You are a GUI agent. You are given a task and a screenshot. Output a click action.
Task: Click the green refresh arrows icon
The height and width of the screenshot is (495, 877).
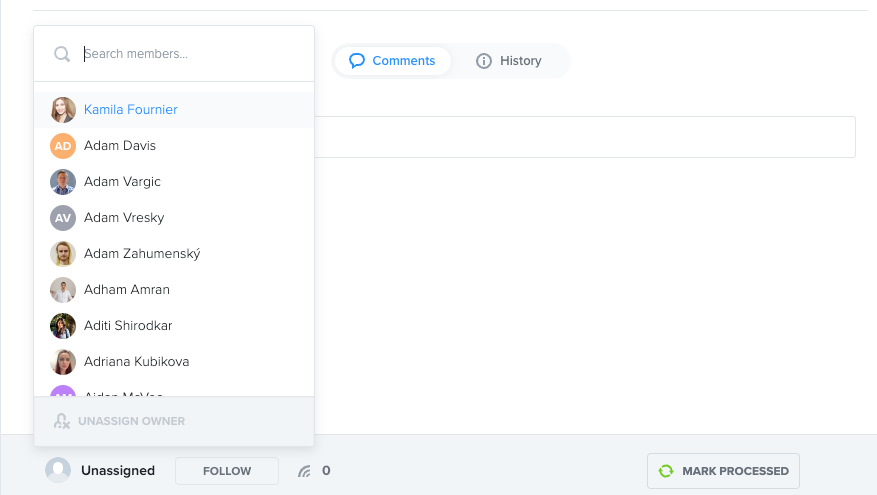[x=666, y=471]
